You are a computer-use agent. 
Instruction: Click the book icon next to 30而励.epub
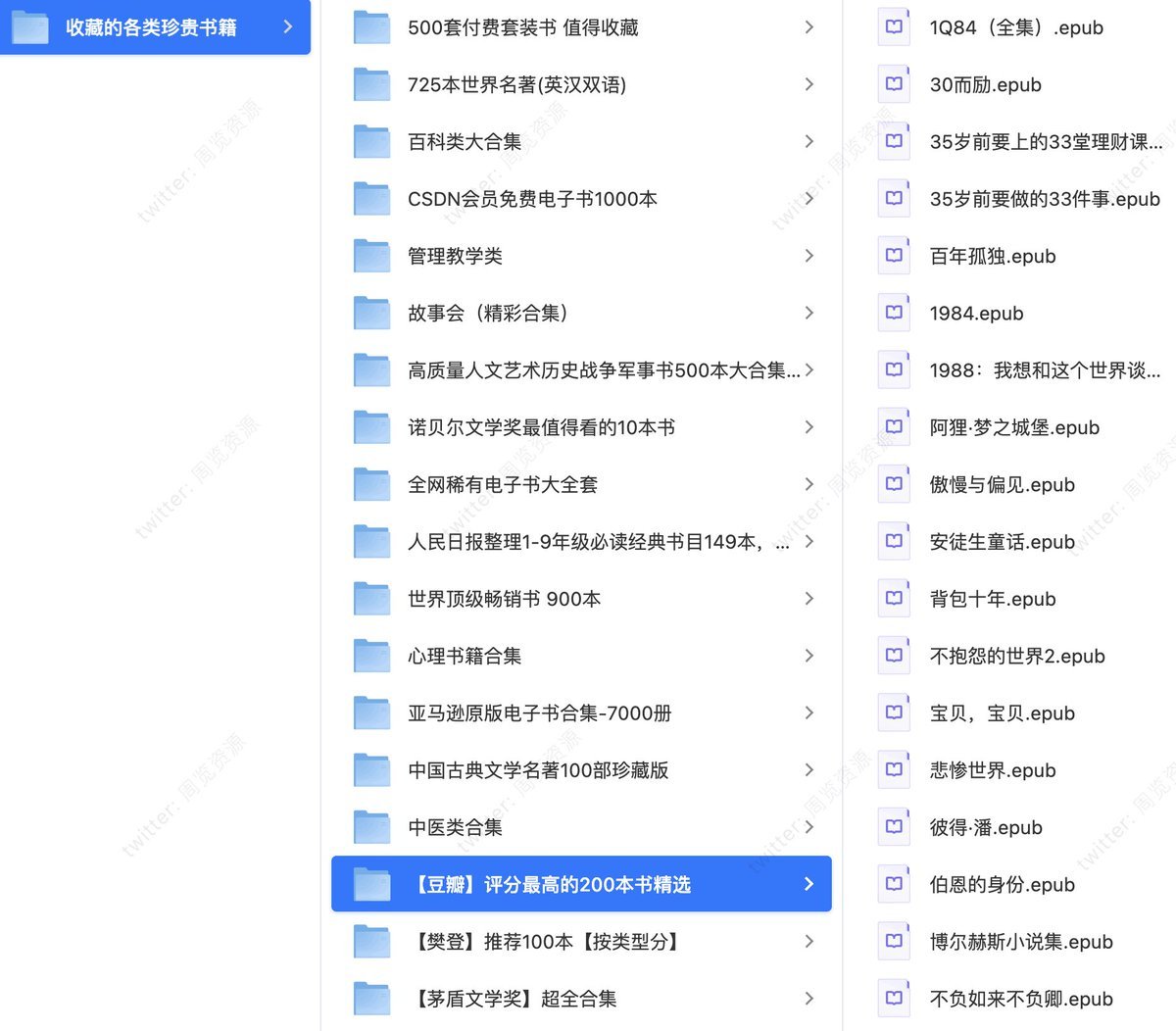pyautogui.click(x=894, y=84)
